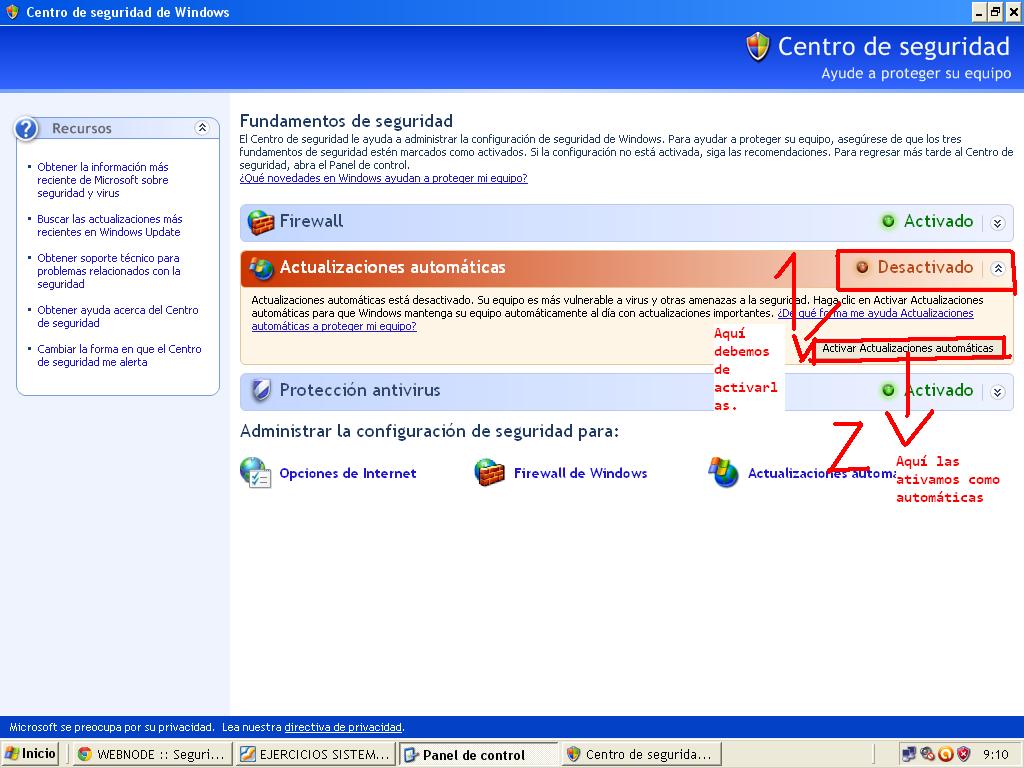Open the Inicio start menu

coord(31,754)
